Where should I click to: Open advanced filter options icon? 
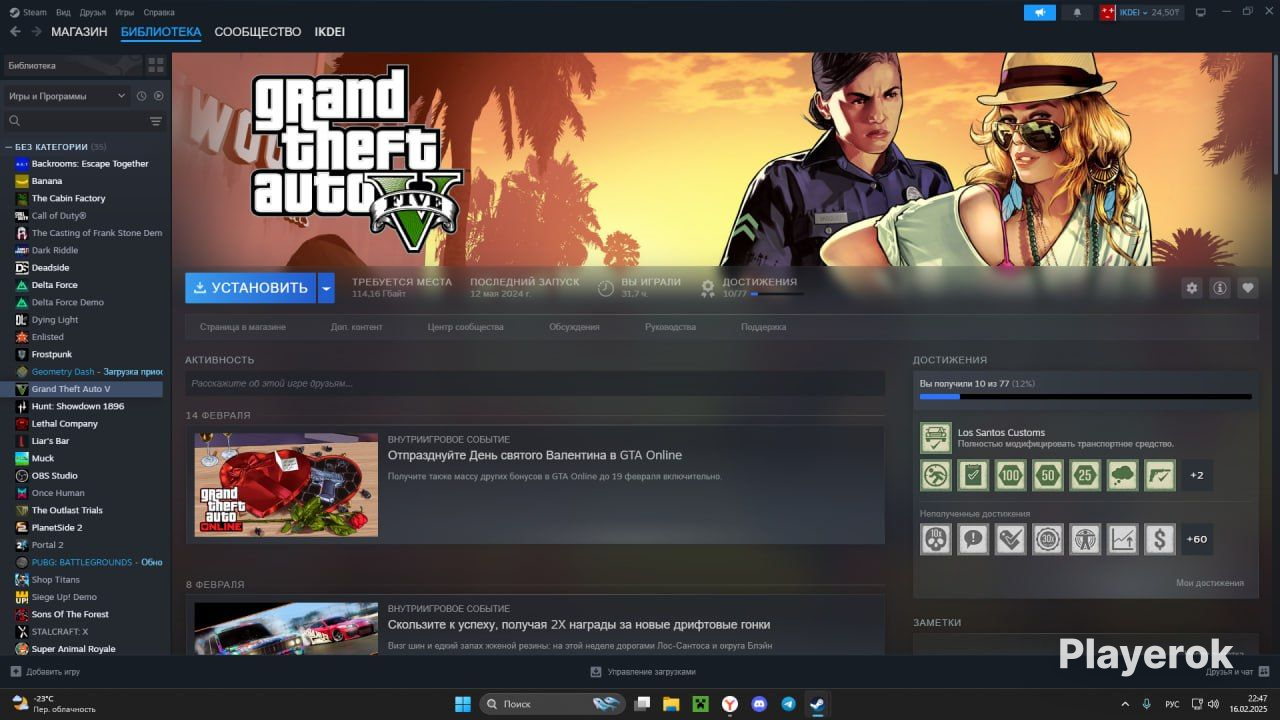pyautogui.click(x=156, y=121)
